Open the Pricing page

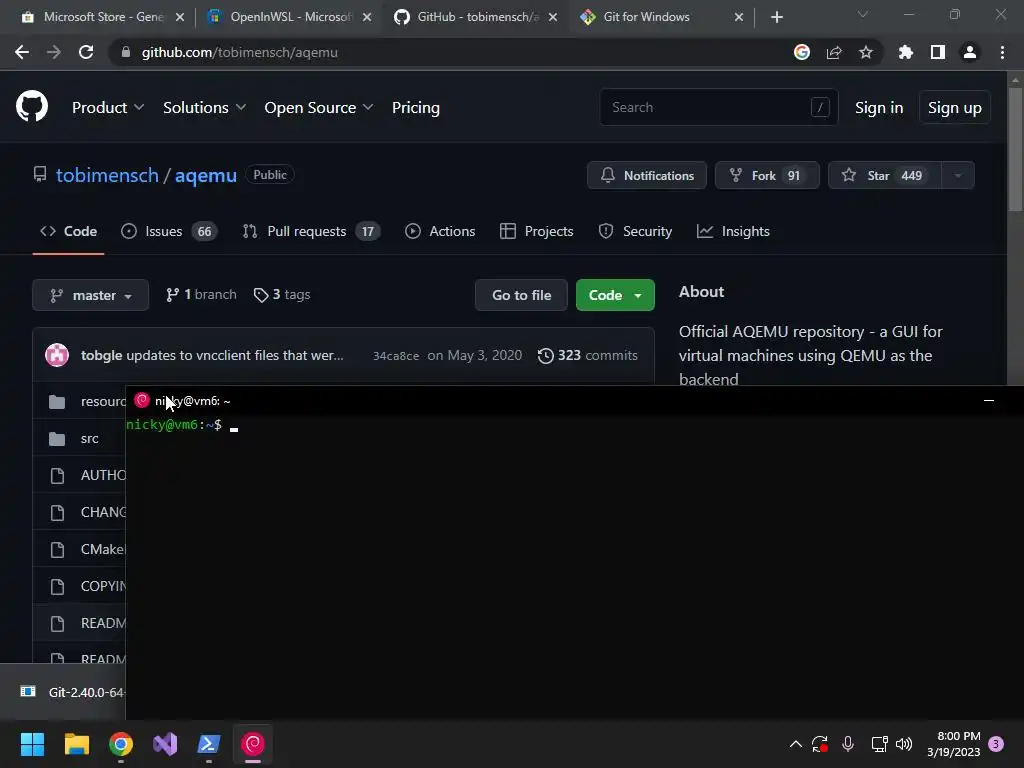pos(415,108)
